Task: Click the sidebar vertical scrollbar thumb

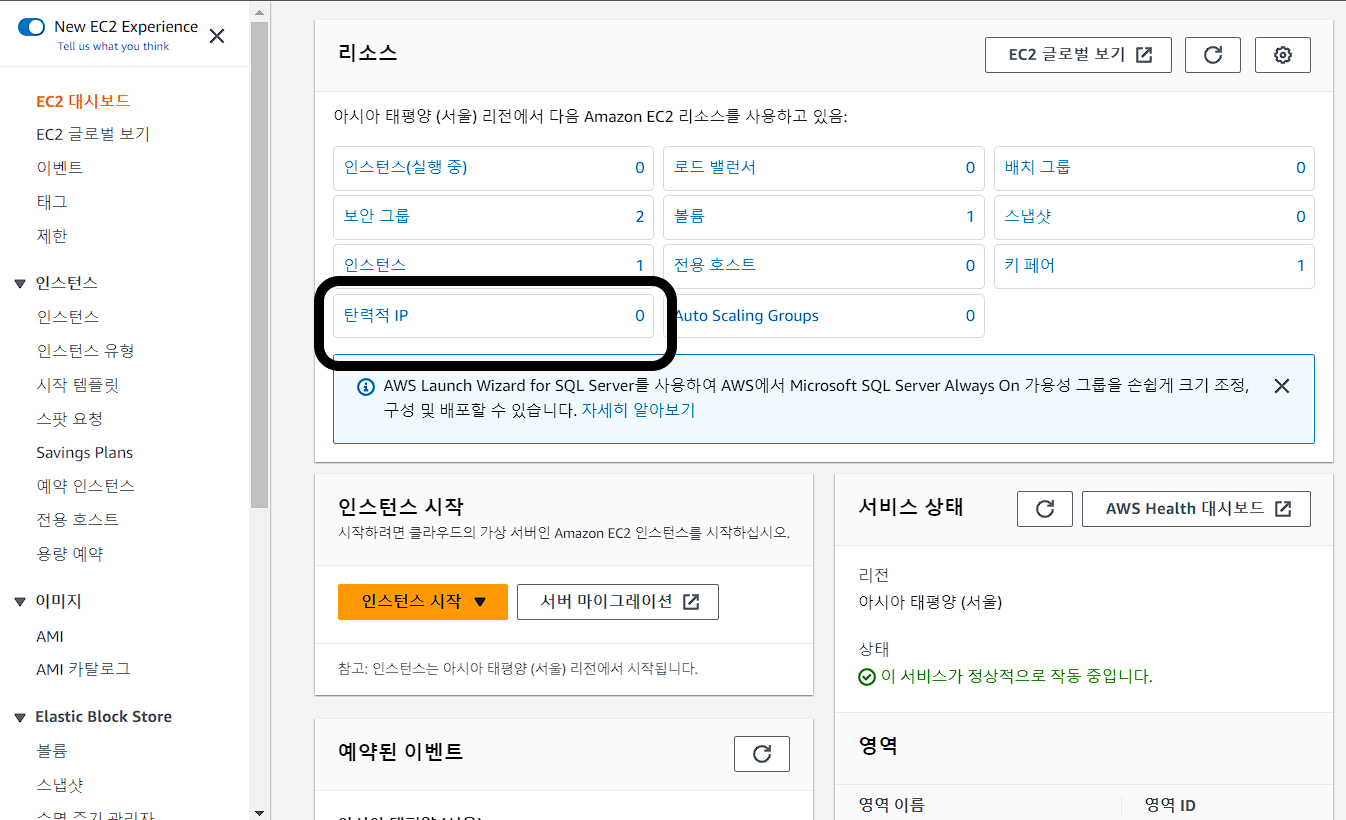Action: (259, 265)
